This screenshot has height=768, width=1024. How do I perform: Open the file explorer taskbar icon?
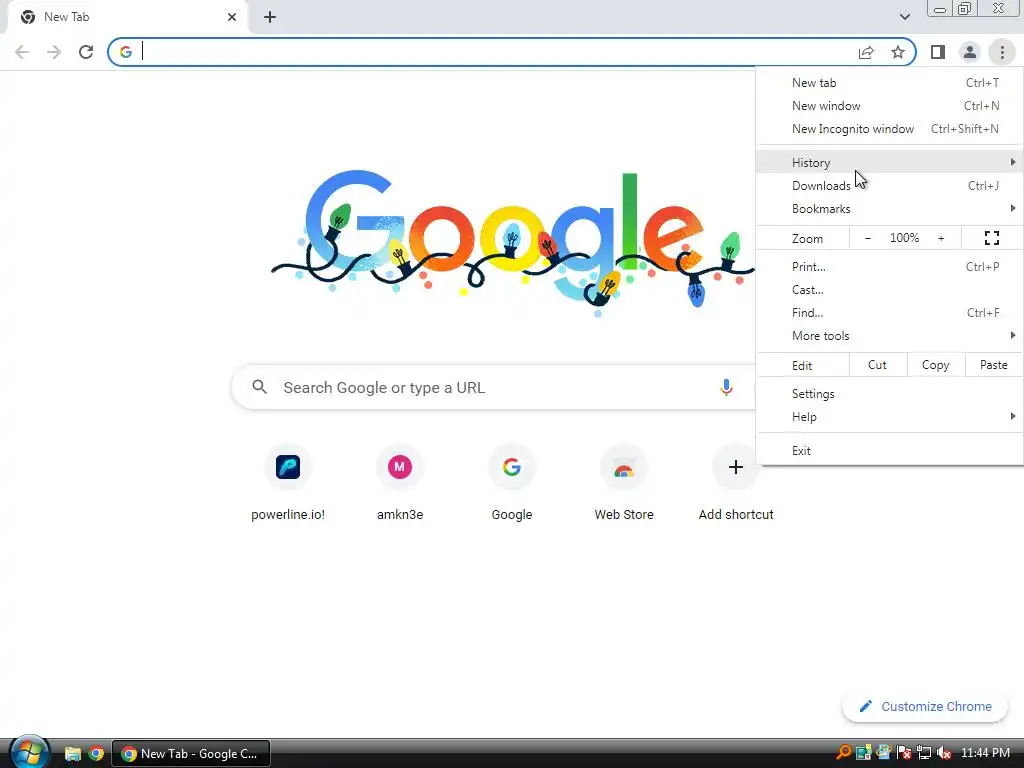[x=72, y=754]
